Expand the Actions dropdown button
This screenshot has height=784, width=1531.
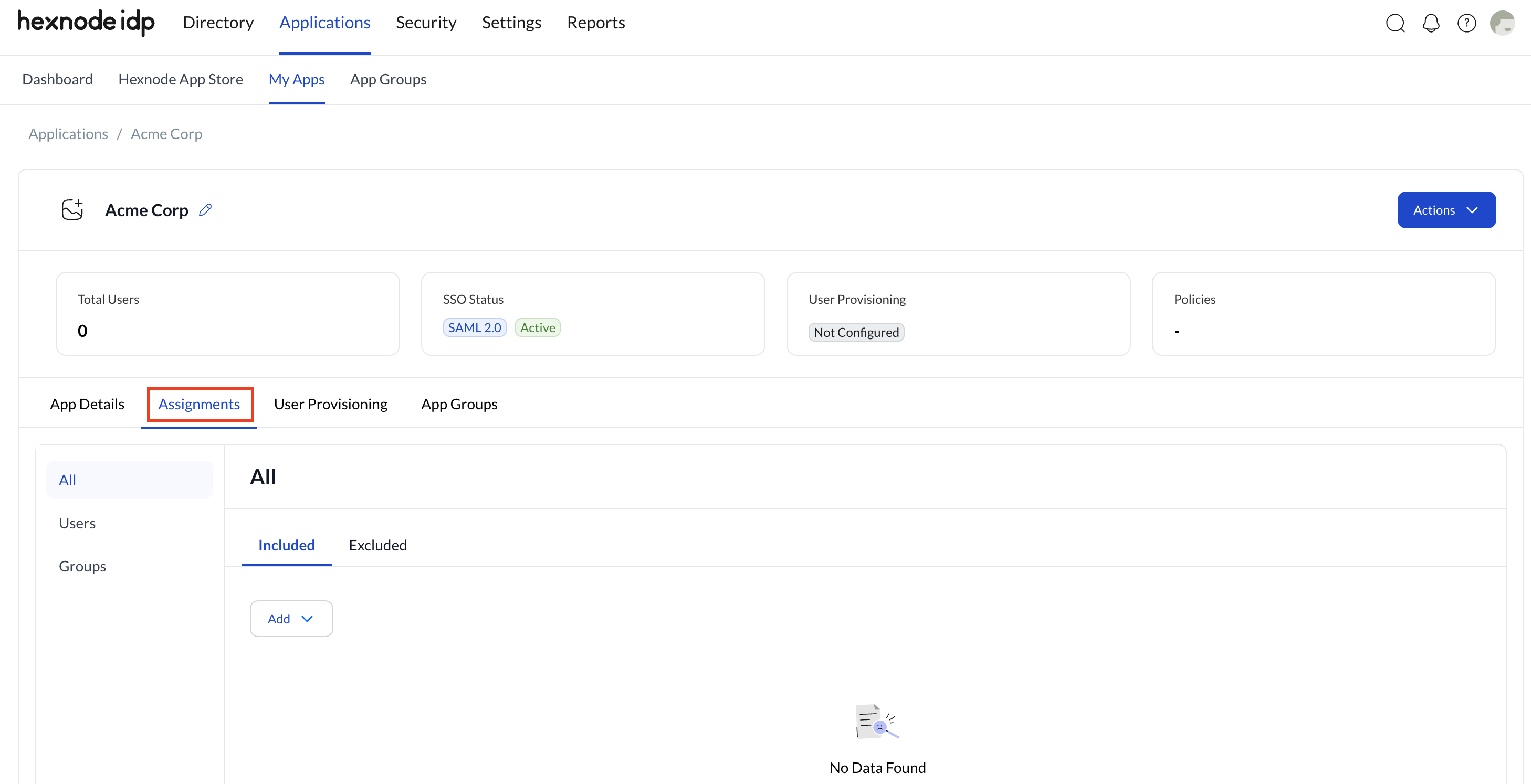1446,210
